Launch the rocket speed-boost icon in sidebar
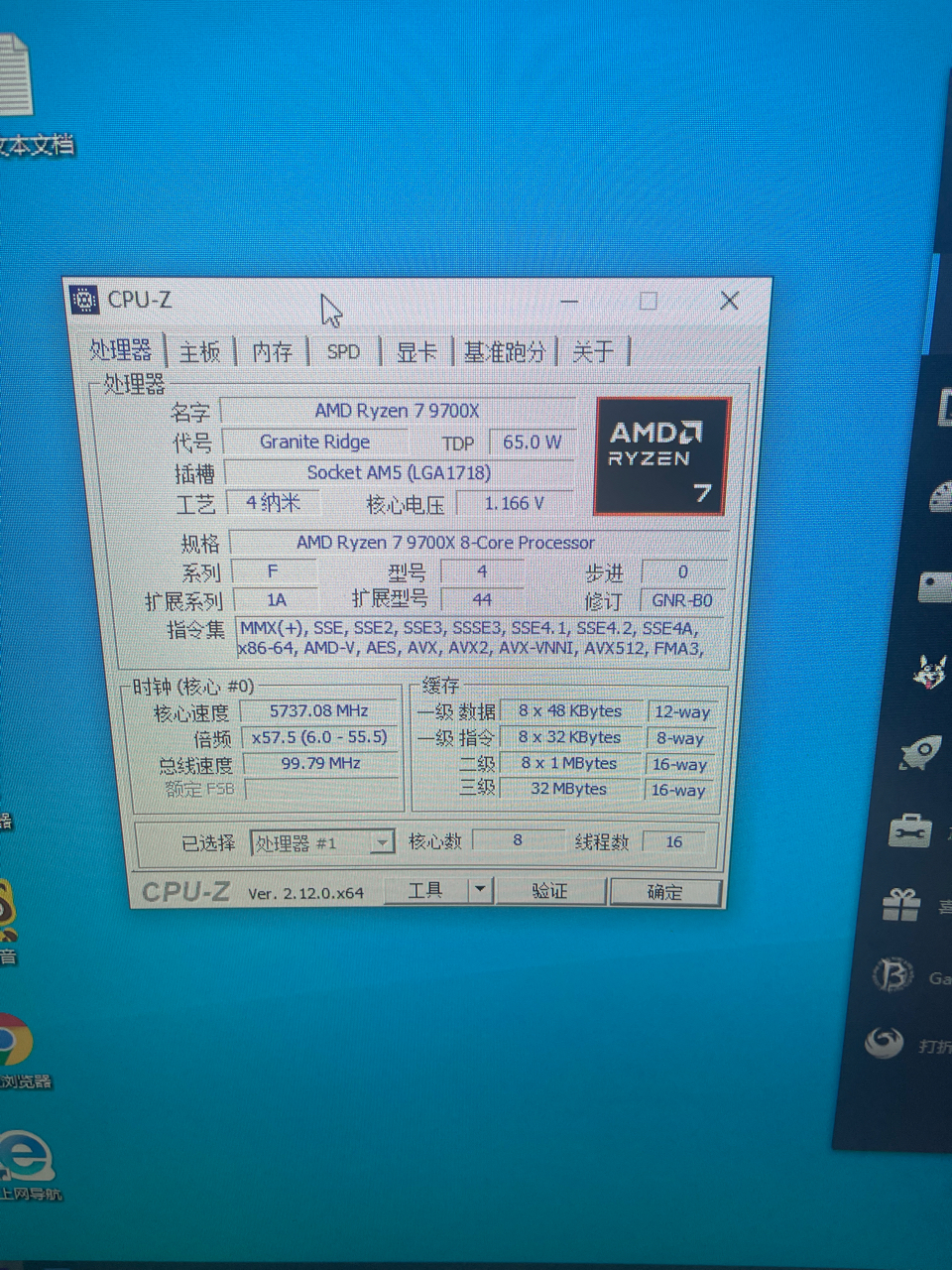Viewport: 952px width, 1270px height. (920, 751)
